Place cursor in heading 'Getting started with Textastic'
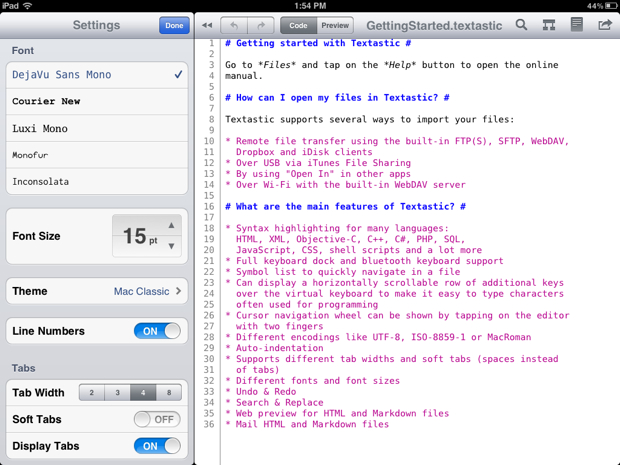The width and height of the screenshot is (620, 465). (318, 43)
